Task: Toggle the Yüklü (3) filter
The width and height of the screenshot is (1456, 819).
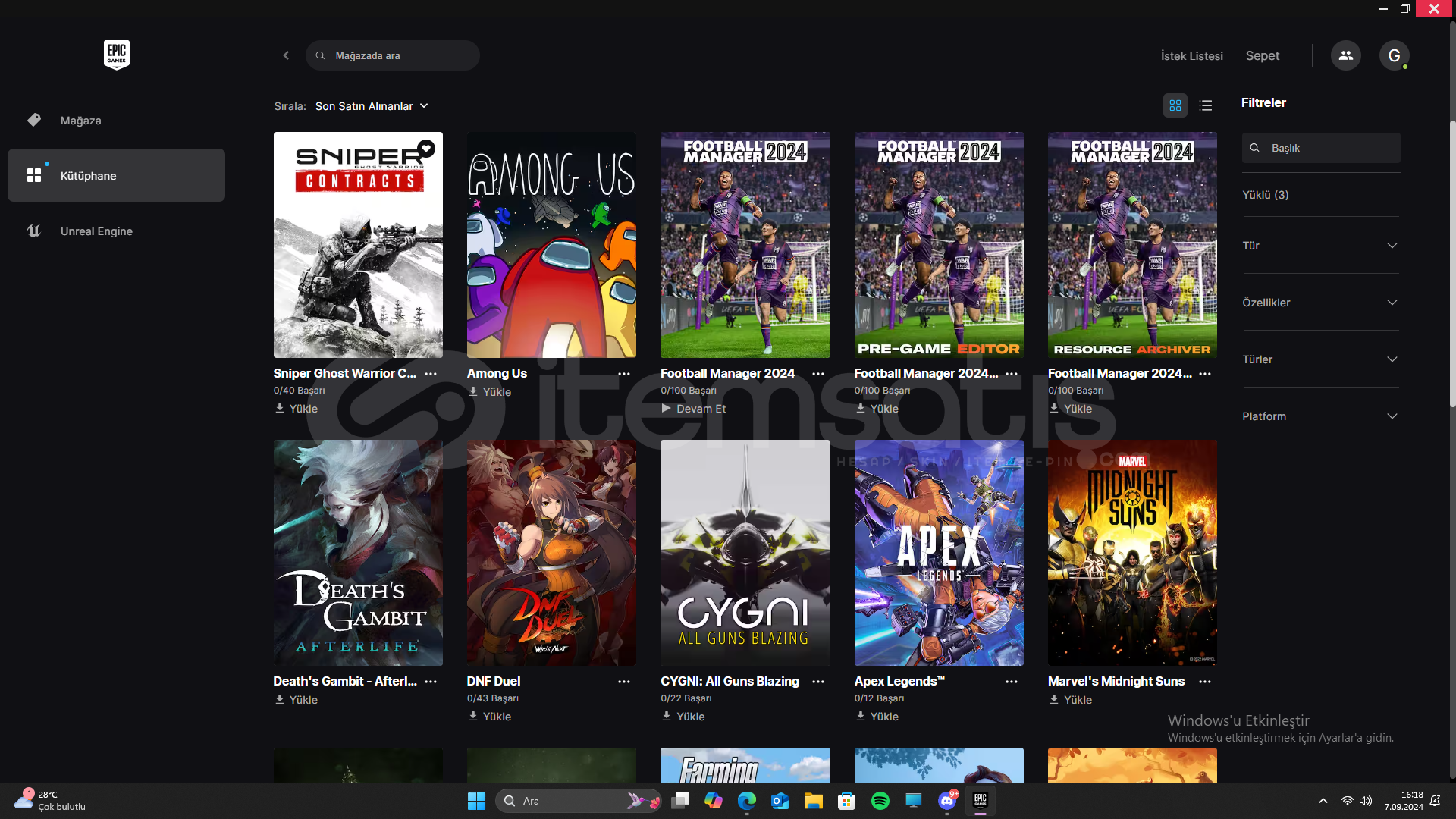Action: coord(1265,195)
